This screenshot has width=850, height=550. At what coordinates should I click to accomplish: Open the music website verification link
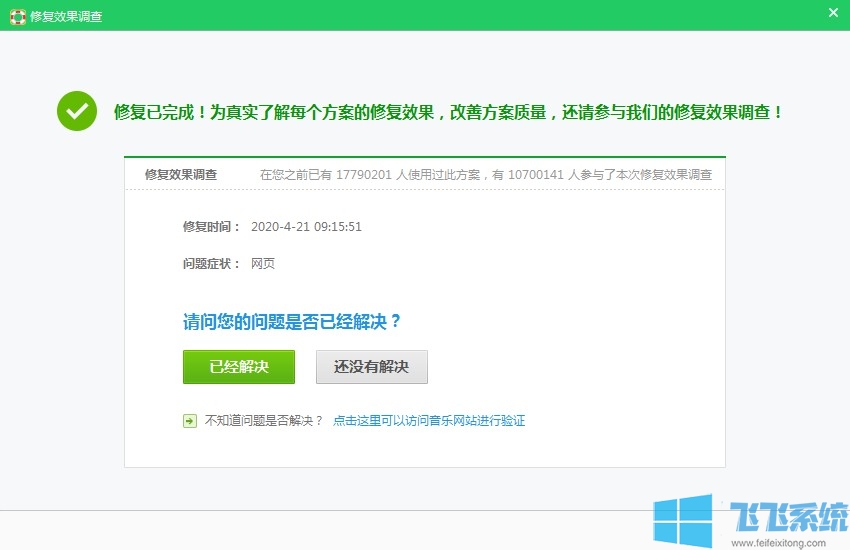point(429,421)
